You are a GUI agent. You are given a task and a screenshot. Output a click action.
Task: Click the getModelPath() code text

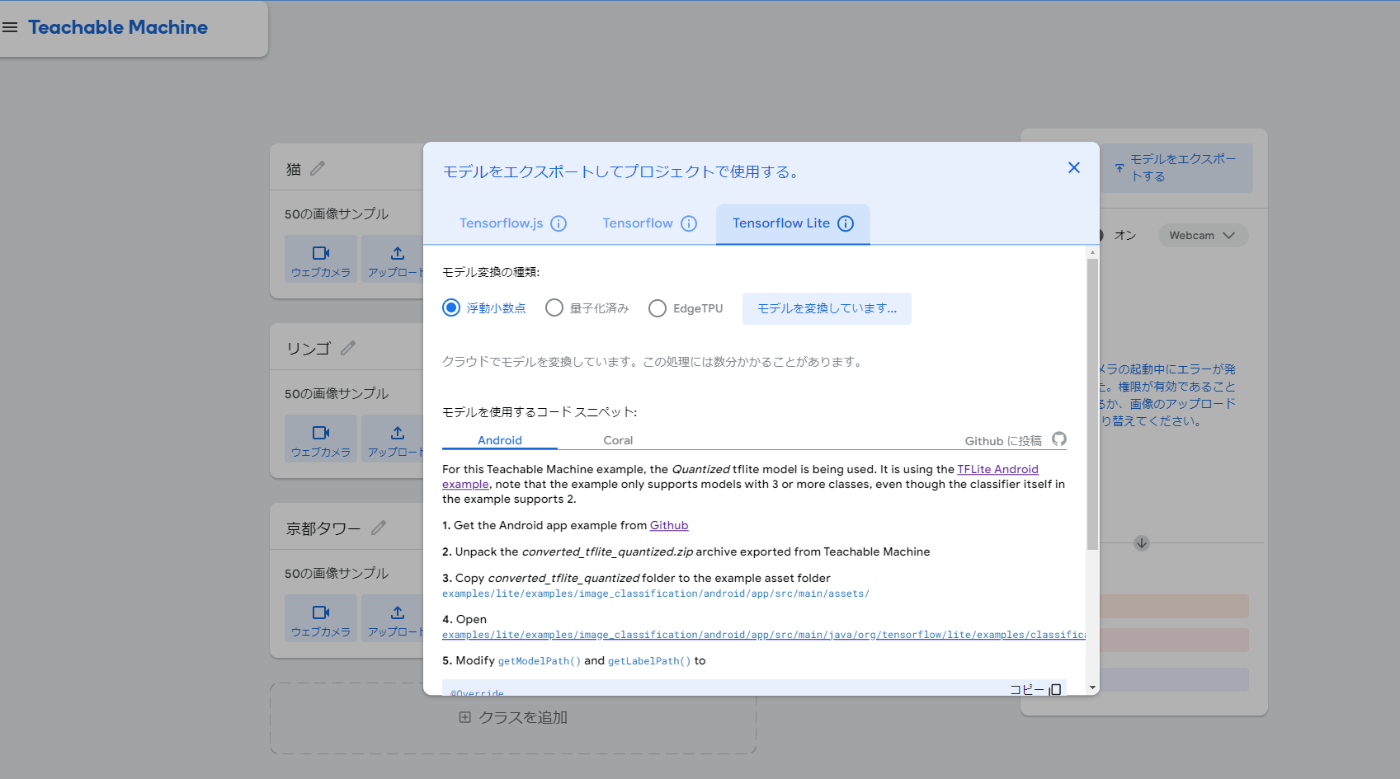click(x=539, y=661)
